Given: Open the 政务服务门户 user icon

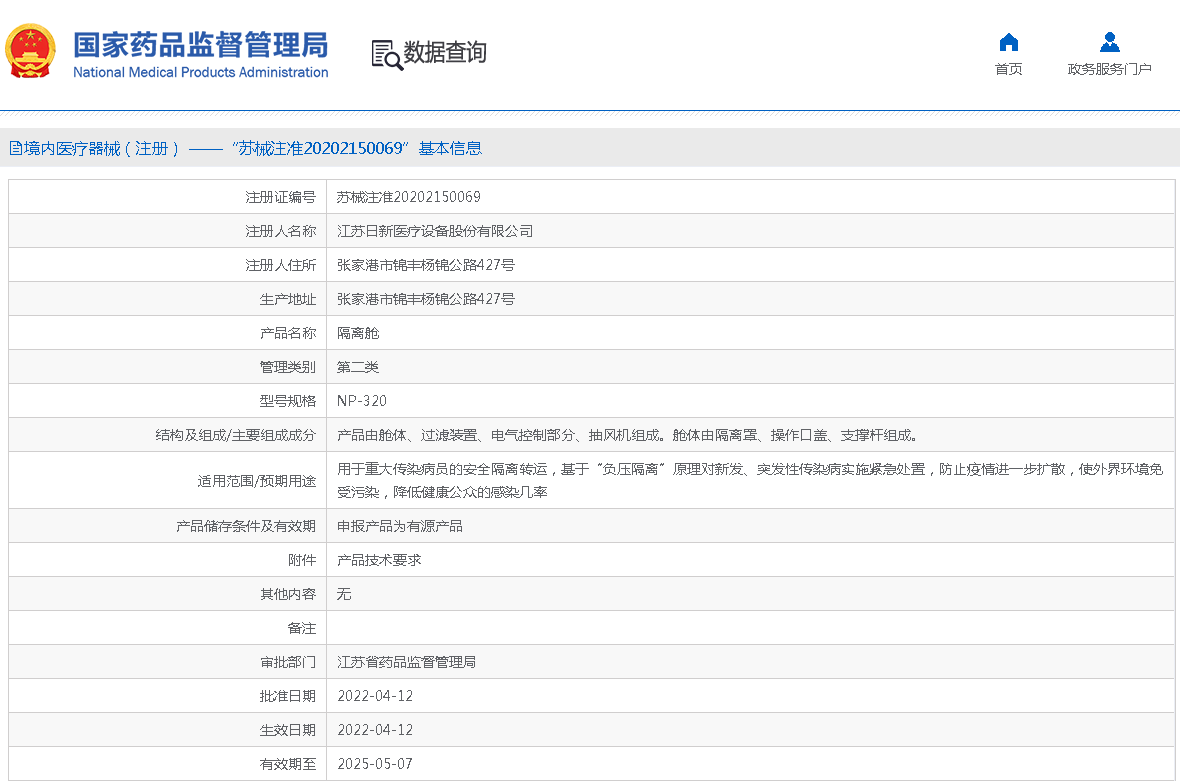Looking at the screenshot, I should (1109, 42).
